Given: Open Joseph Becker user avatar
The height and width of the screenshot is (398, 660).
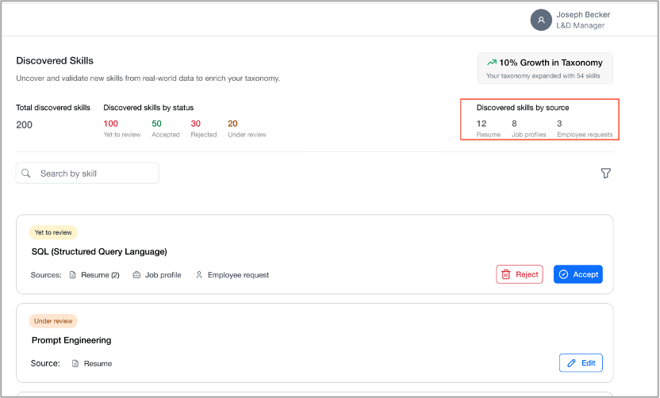Looking at the screenshot, I should (x=541, y=20).
